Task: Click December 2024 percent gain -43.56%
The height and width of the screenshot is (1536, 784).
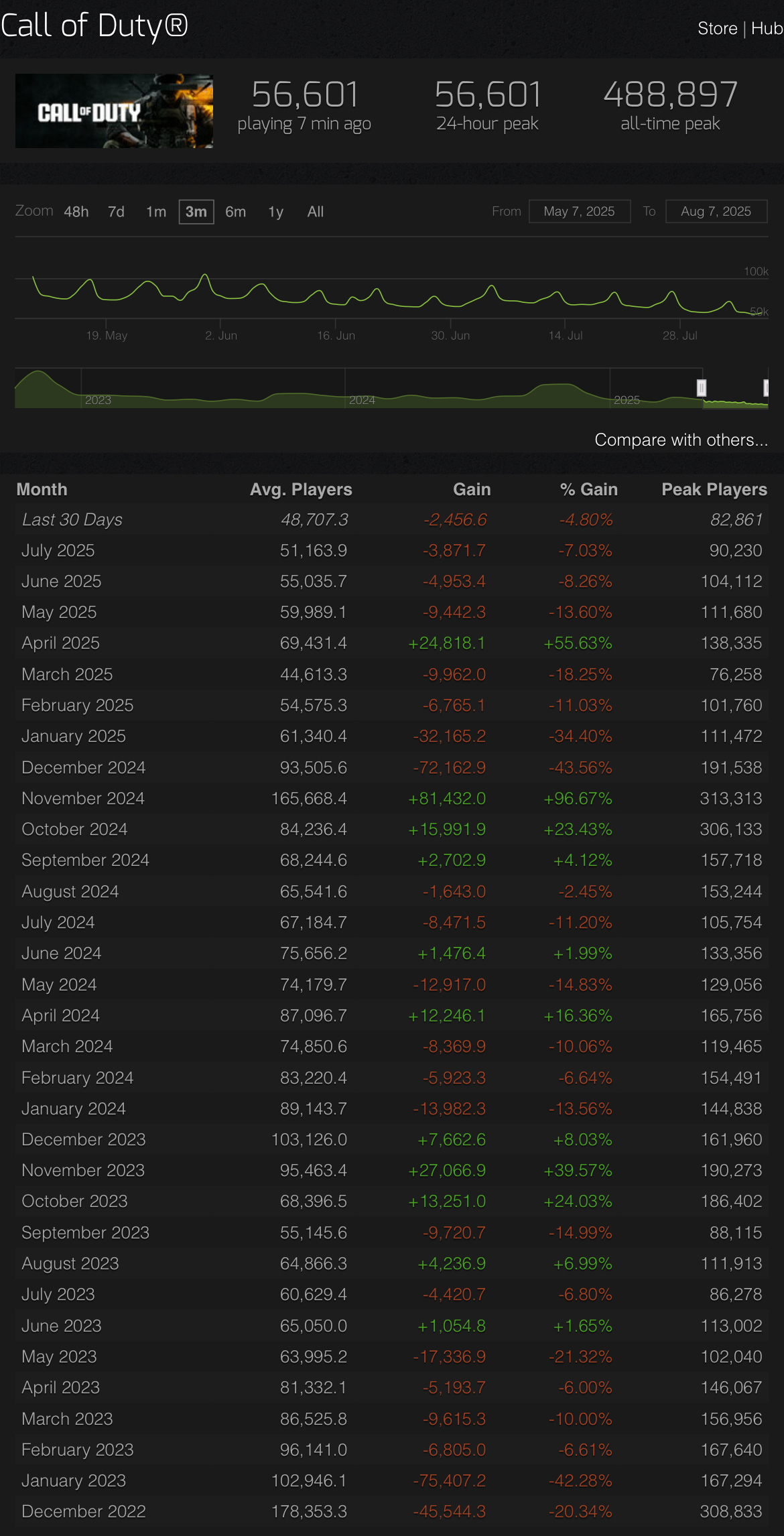Action: pyautogui.click(x=580, y=767)
